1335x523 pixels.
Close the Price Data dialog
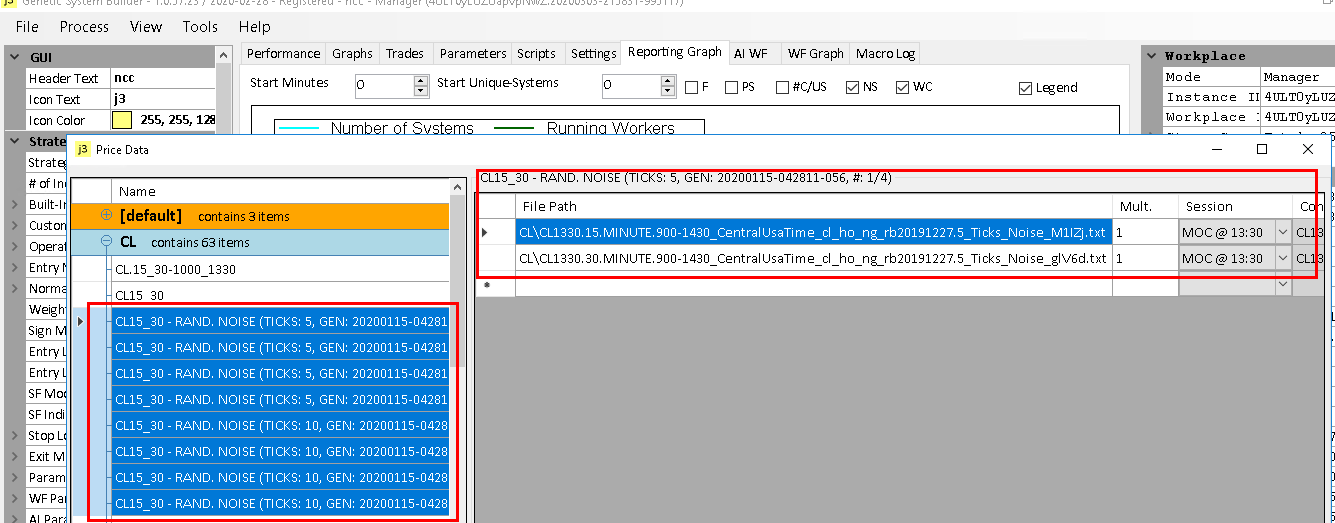[1307, 149]
